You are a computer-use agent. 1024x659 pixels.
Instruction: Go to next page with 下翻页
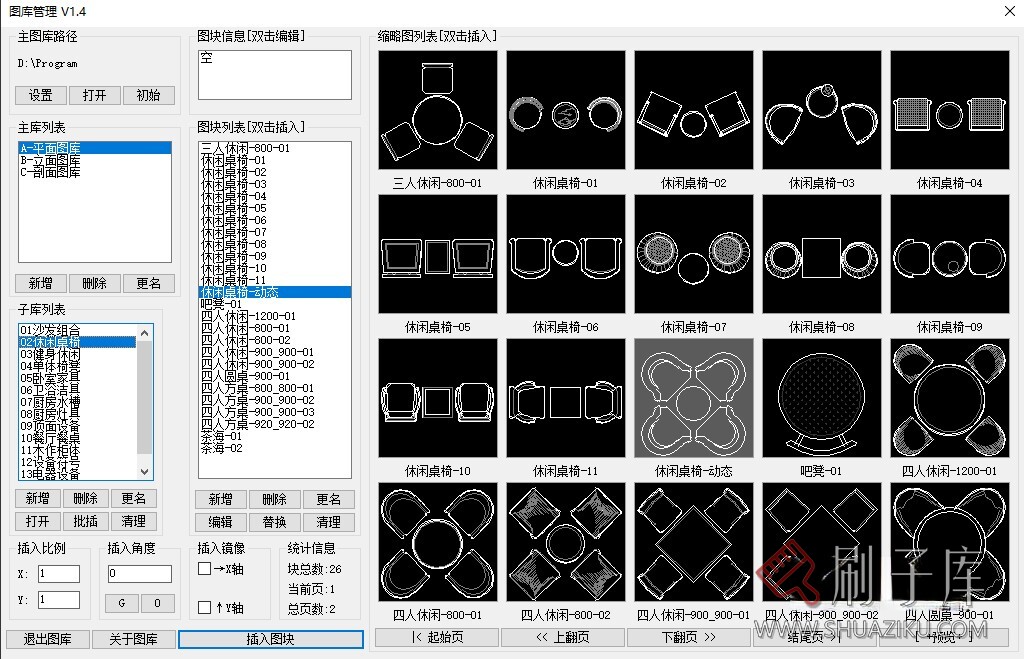click(689, 637)
